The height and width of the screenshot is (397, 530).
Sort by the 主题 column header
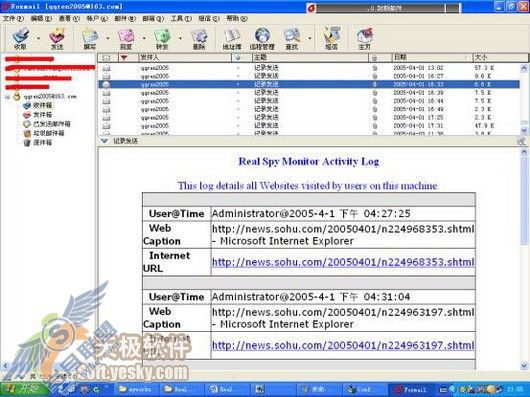[x=310, y=57]
